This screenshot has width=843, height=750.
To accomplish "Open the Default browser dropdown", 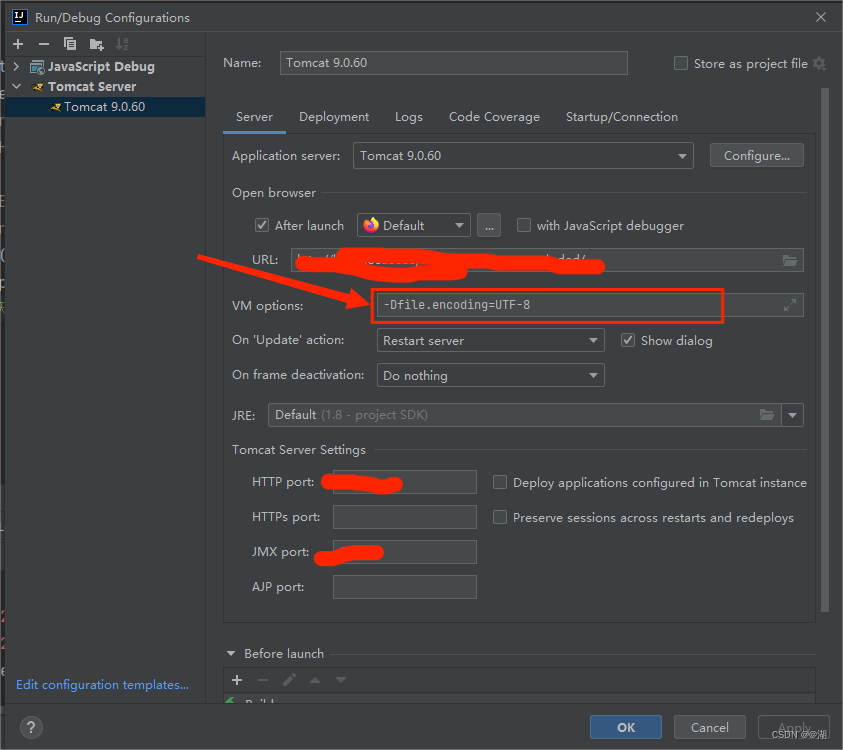I will click(414, 225).
